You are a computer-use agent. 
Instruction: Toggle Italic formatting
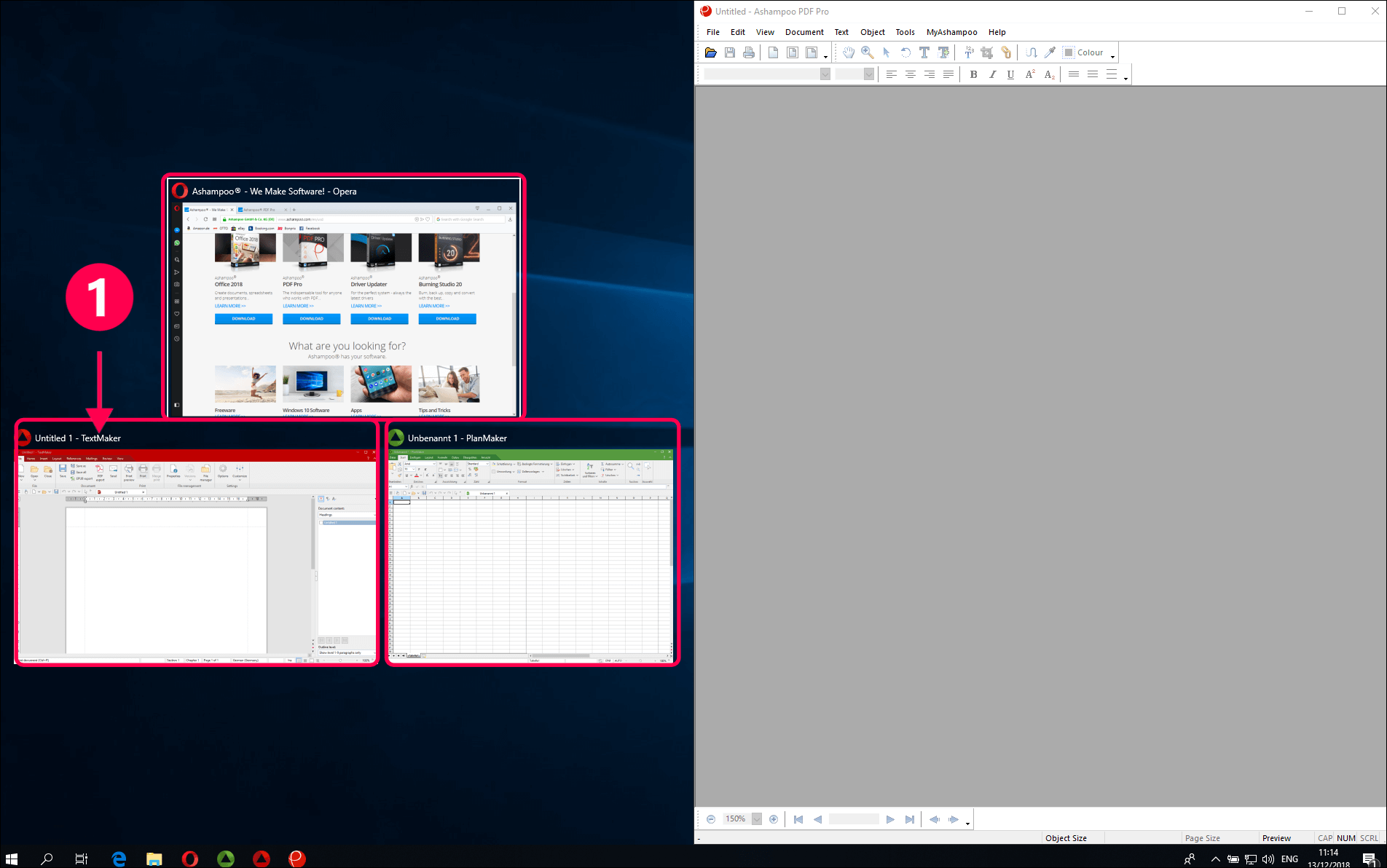point(992,74)
